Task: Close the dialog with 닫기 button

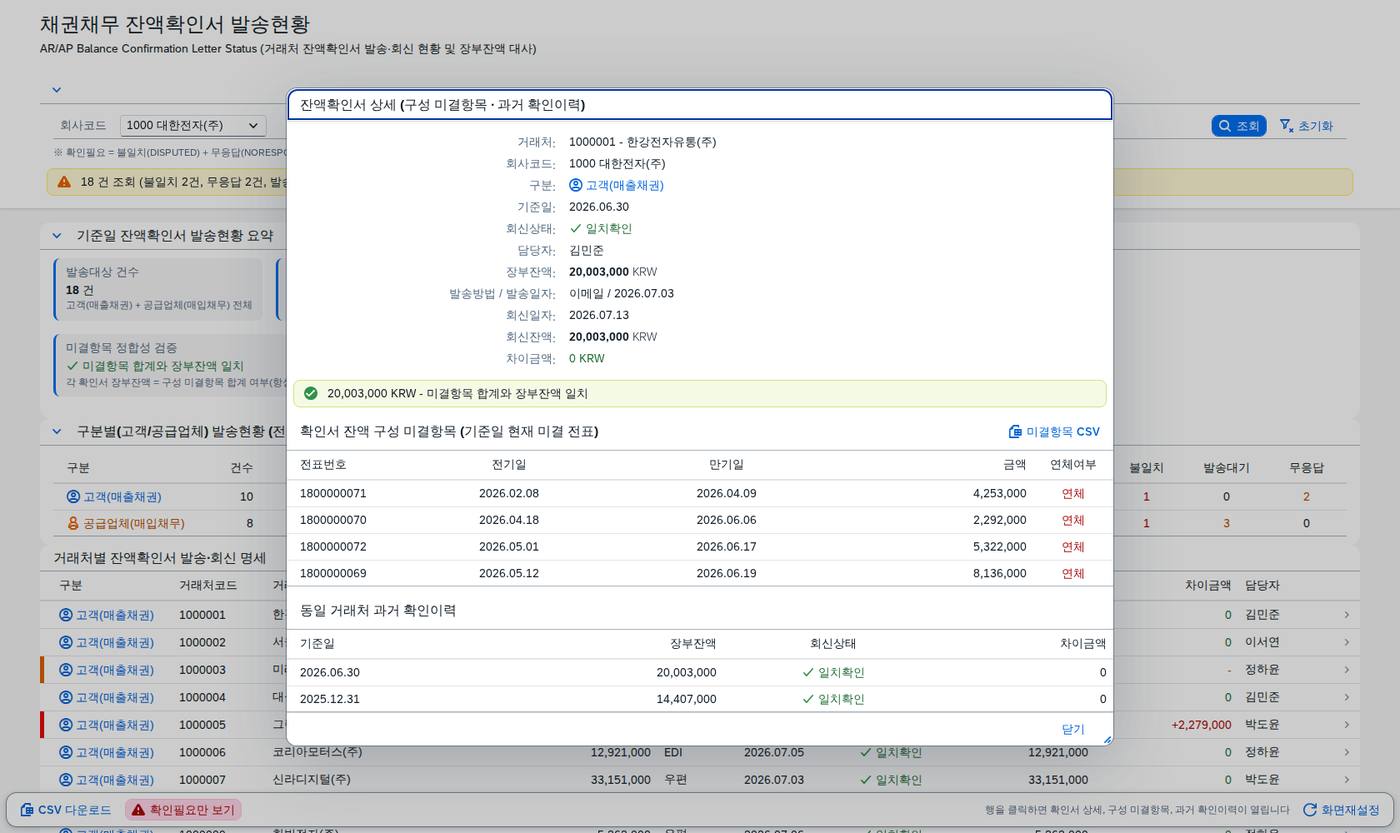Action: pos(1072,729)
